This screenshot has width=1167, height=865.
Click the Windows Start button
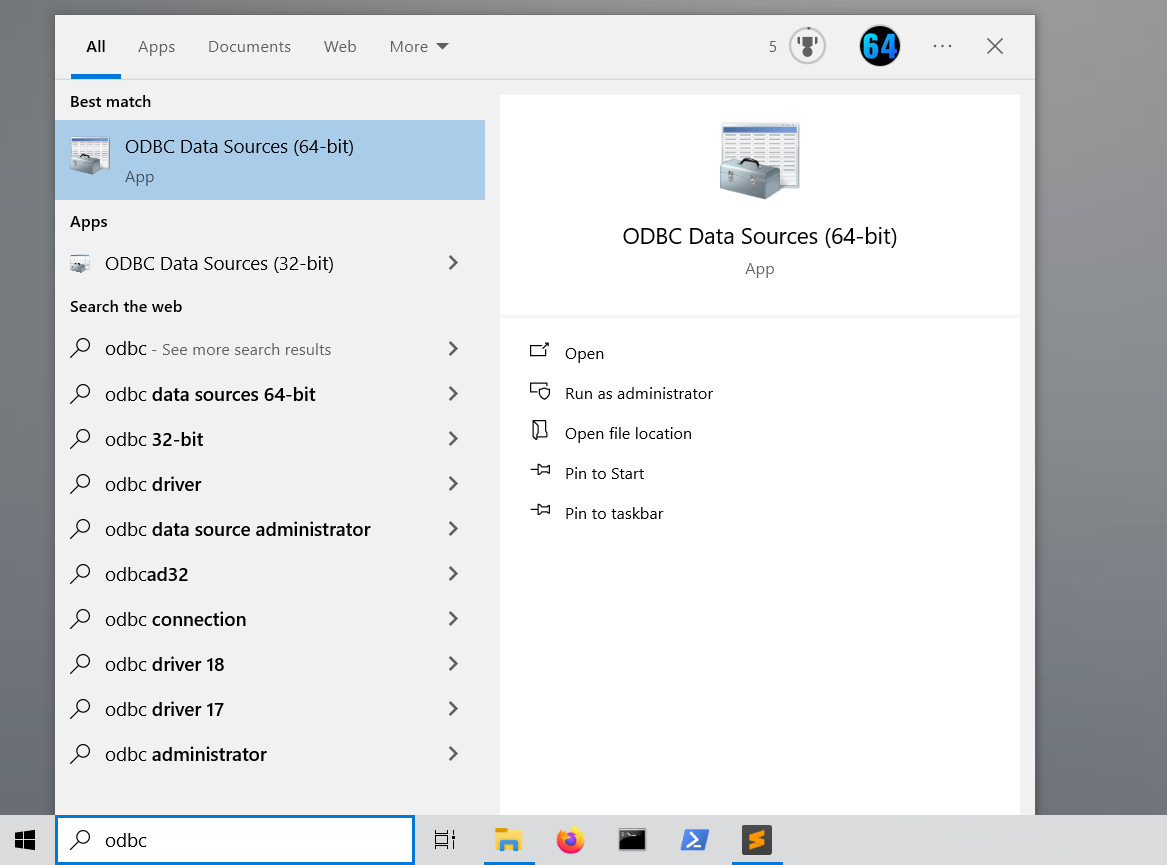point(26,840)
